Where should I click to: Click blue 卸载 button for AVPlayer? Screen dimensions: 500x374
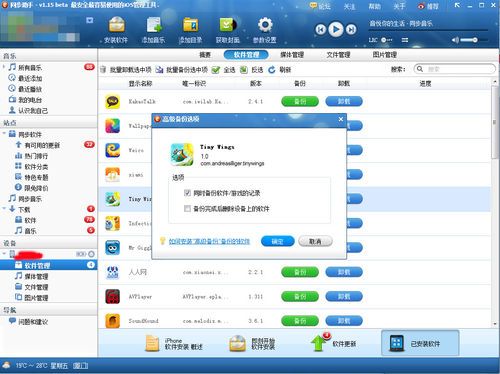pyautogui.click(x=344, y=296)
